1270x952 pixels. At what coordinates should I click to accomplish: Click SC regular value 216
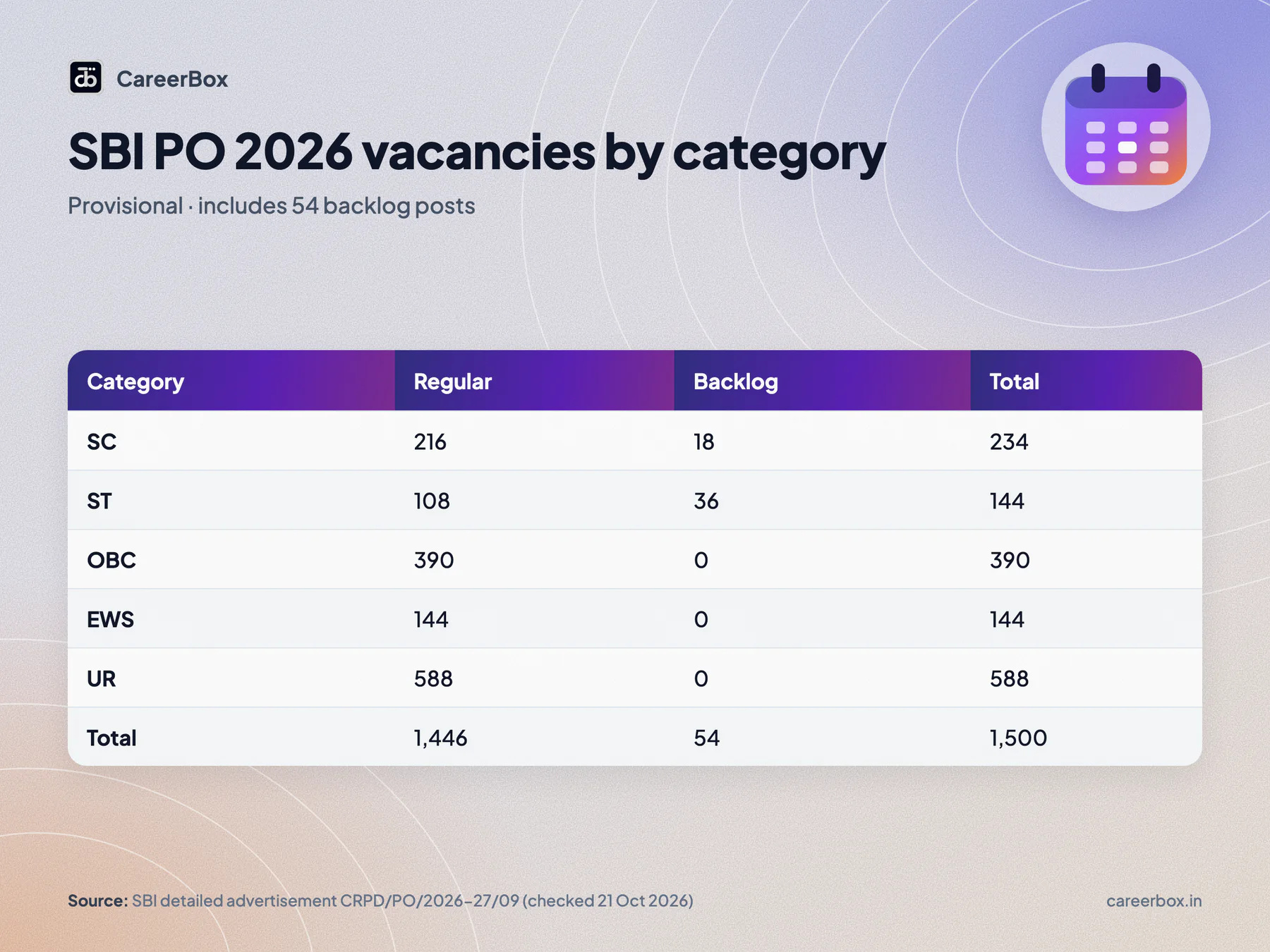pos(430,441)
